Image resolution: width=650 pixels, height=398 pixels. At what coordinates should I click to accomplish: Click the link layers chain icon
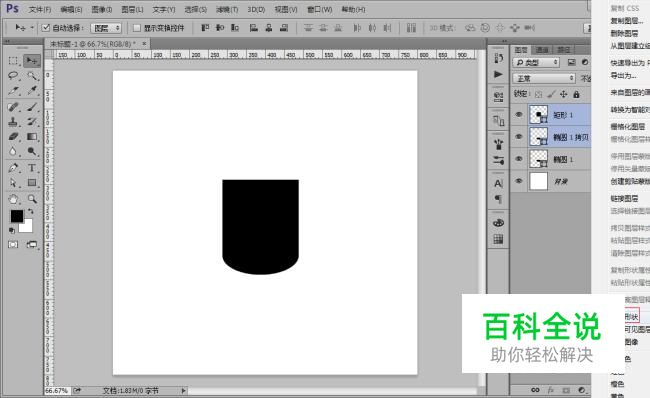(x=535, y=390)
